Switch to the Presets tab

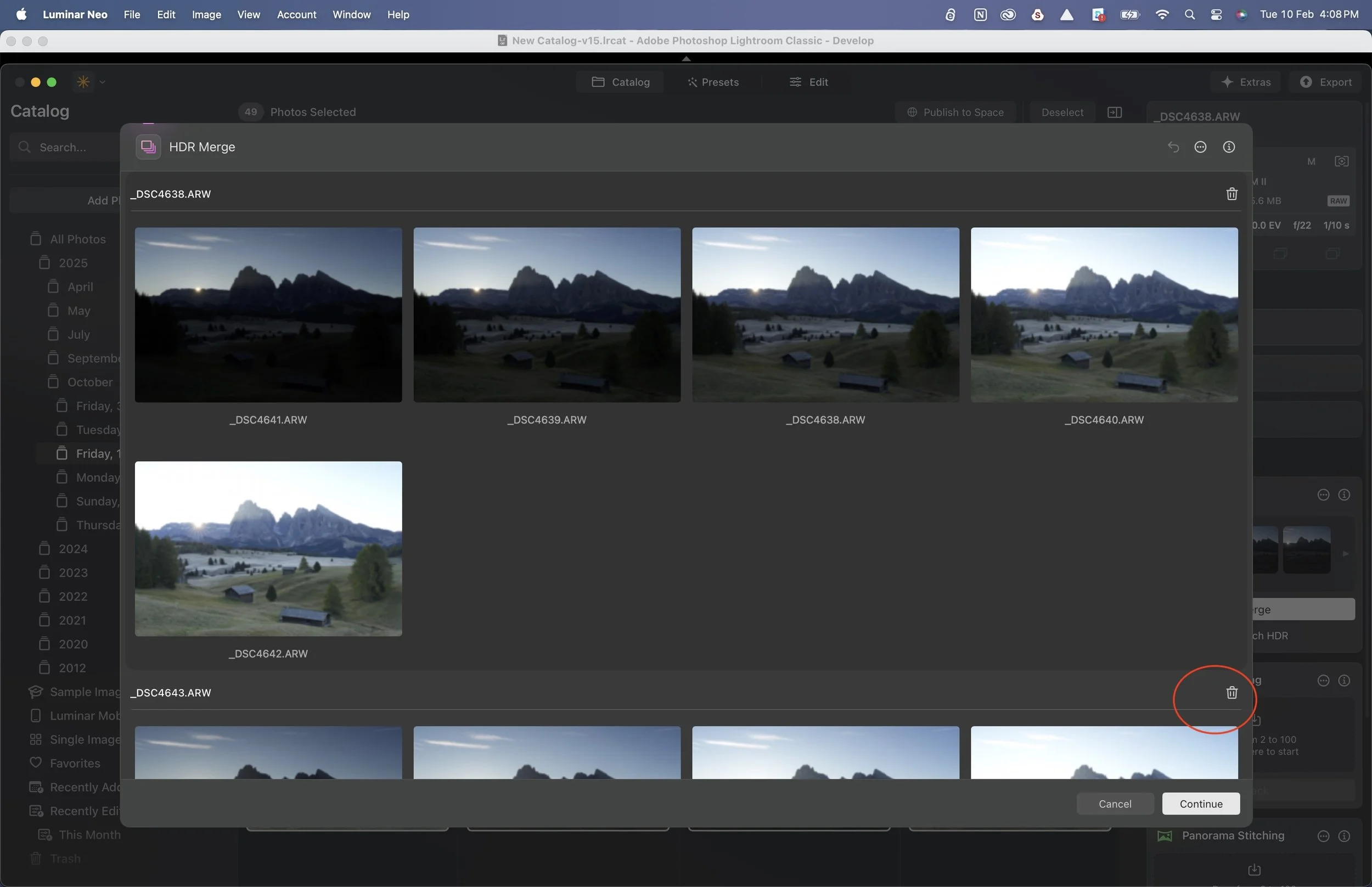(713, 82)
